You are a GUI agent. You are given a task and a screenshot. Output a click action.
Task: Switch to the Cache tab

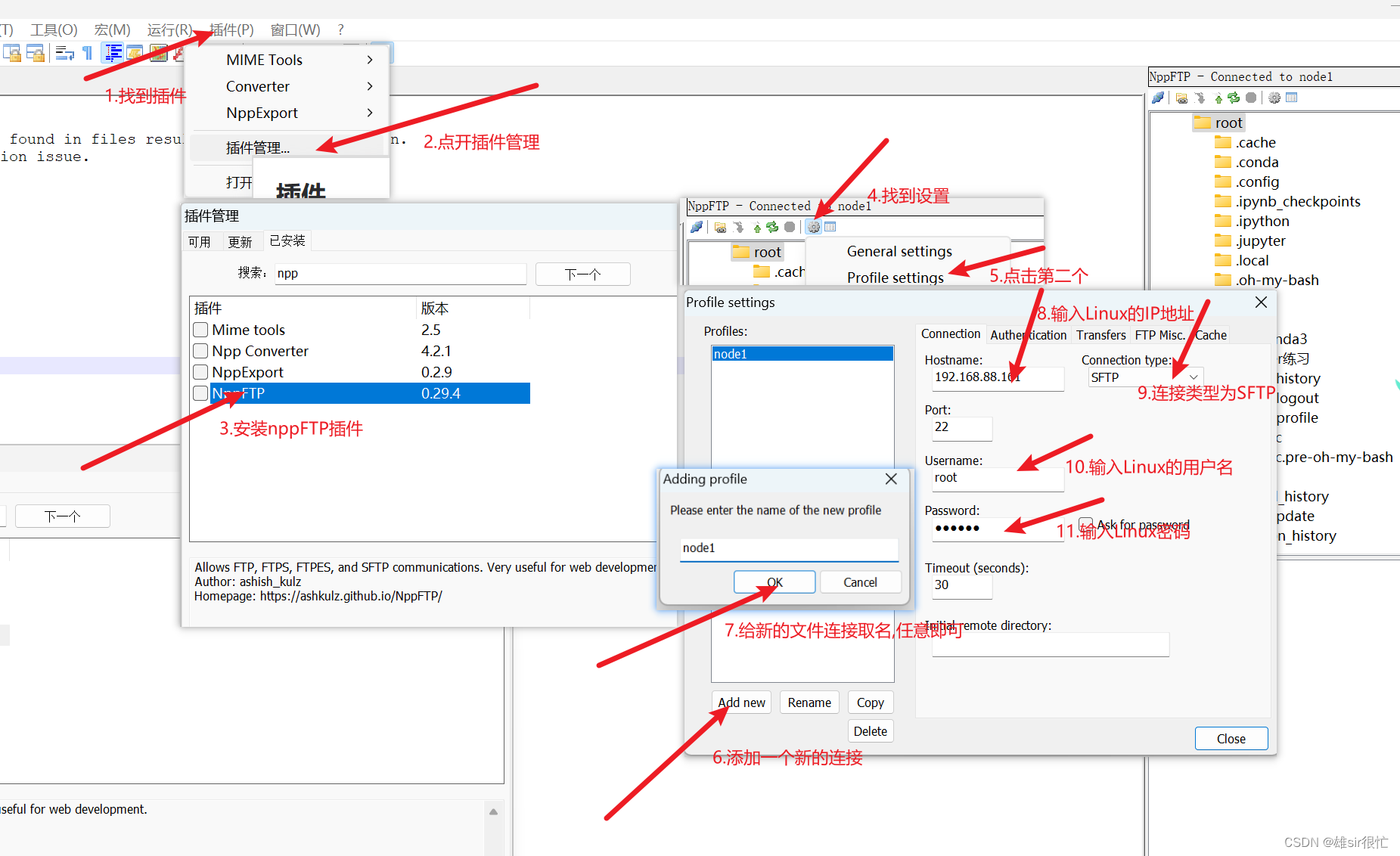click(x=1211, y=335)
